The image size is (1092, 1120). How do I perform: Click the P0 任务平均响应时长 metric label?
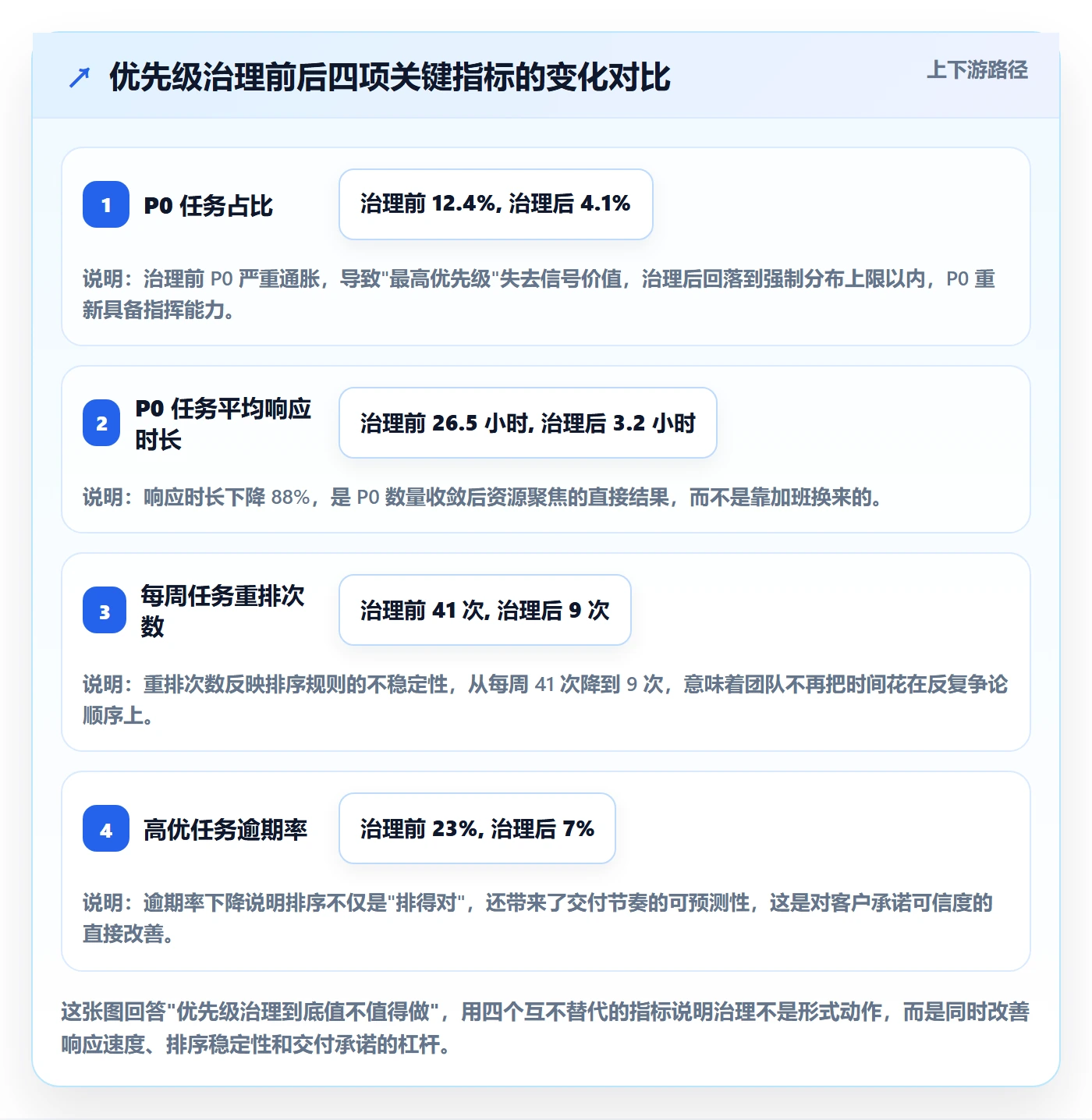[223, 424]
